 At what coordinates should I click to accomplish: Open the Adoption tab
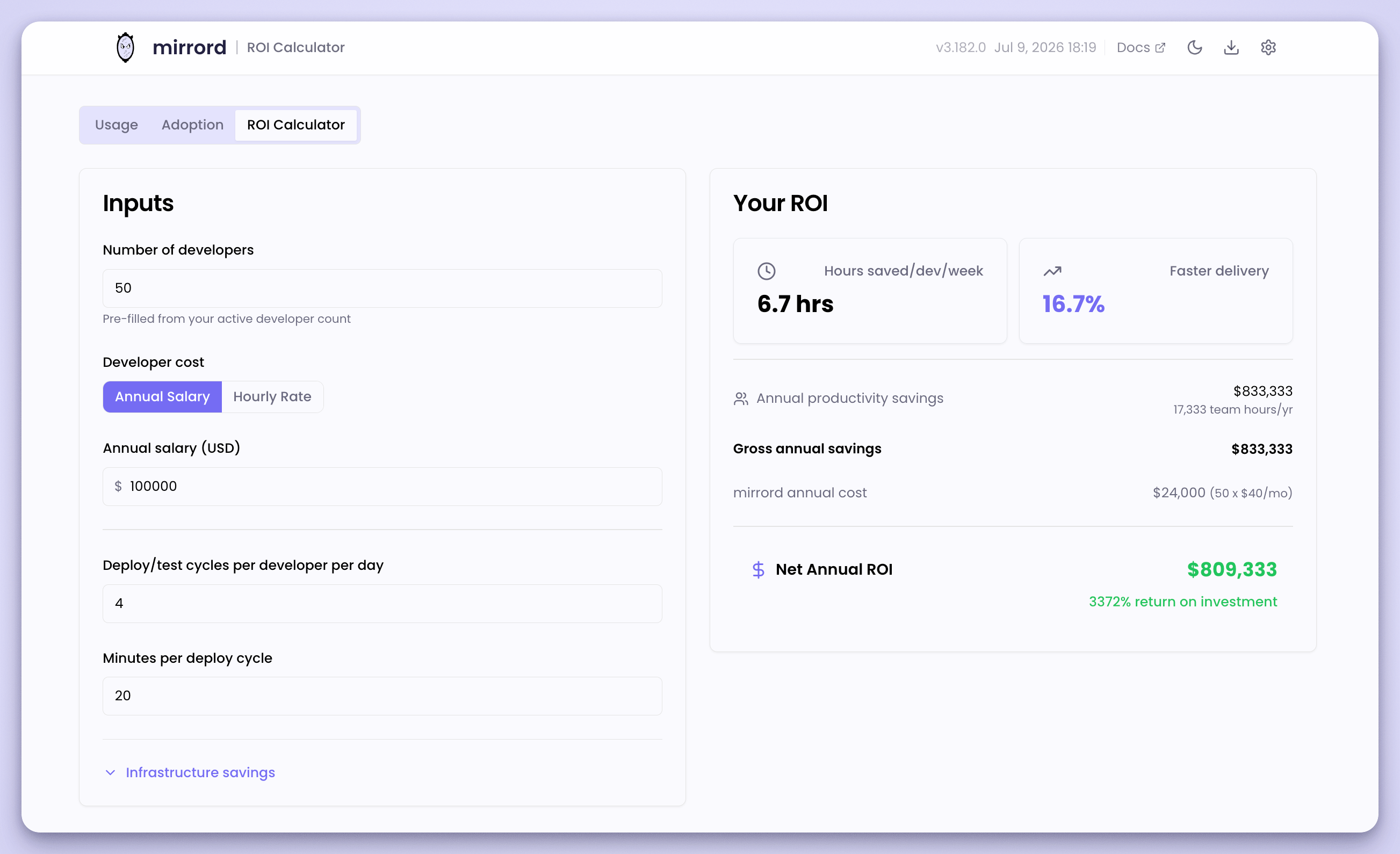[x=193, y=125]
